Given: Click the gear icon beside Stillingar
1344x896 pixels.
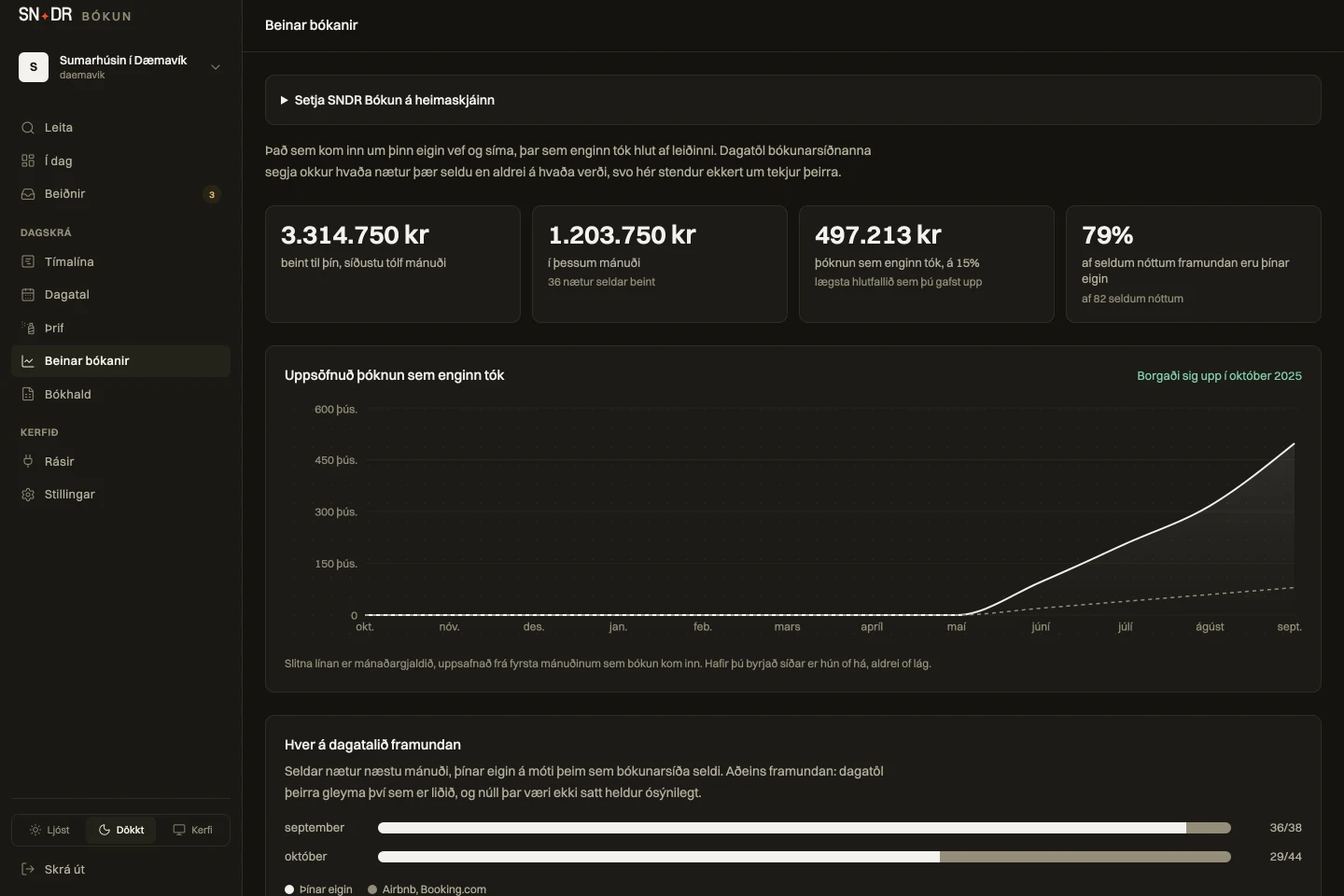Looking at the screenshot, I should pos(28,495).
